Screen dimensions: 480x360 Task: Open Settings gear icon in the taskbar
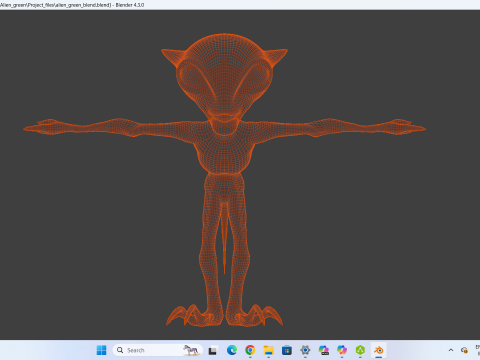click(305, 350)
